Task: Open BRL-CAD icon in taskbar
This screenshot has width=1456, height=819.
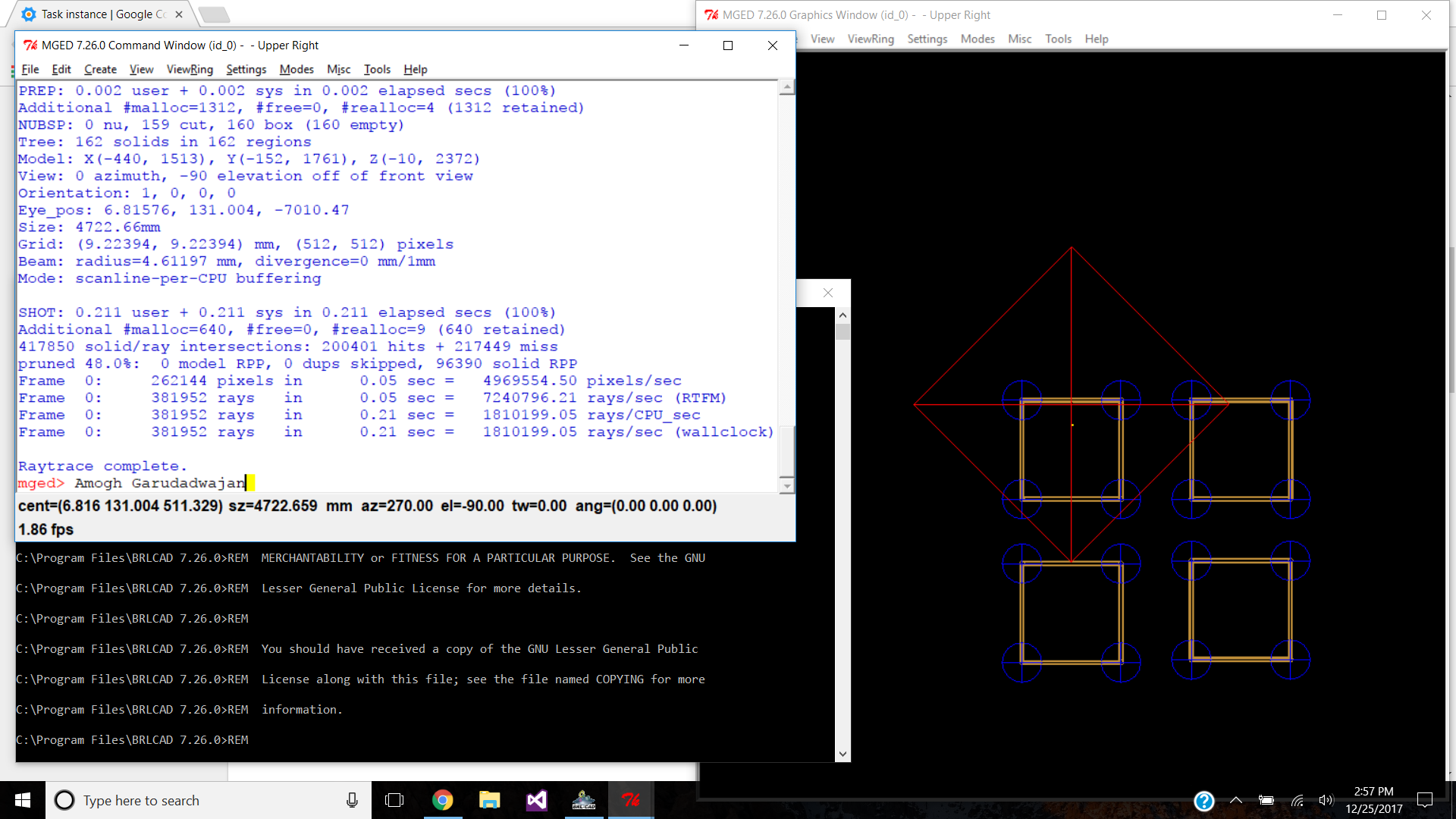Action: click(584, 800)
